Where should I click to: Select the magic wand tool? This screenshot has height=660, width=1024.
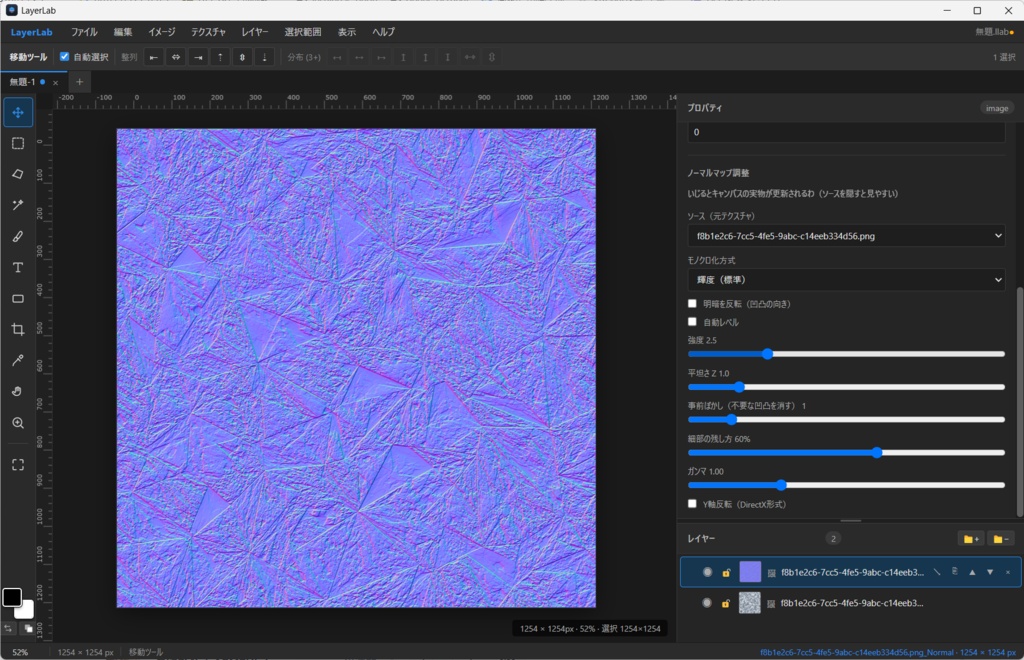pos(18,205)
